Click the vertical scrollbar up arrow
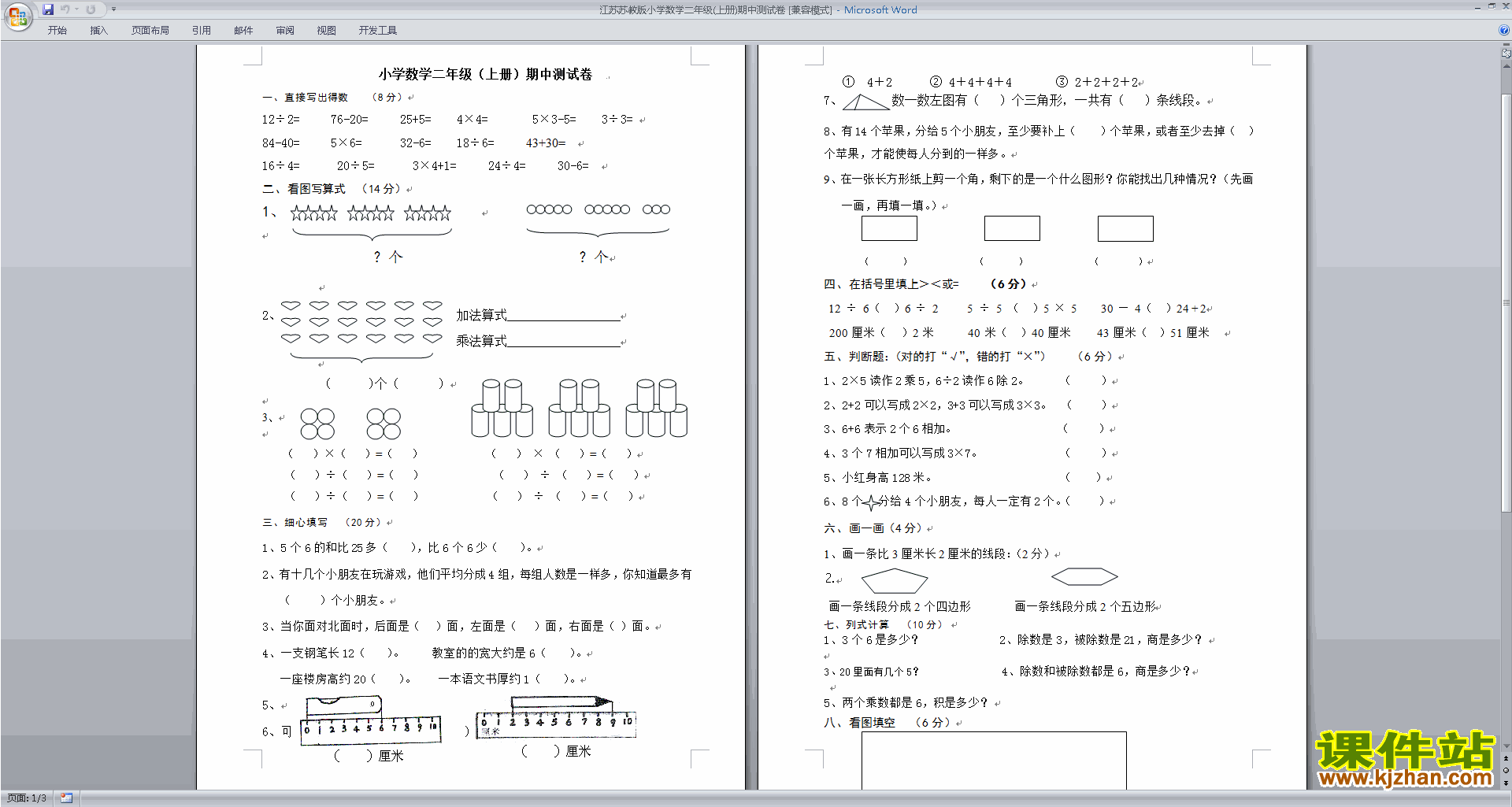The image size is (1512, 807). [x=1506, y=65]
